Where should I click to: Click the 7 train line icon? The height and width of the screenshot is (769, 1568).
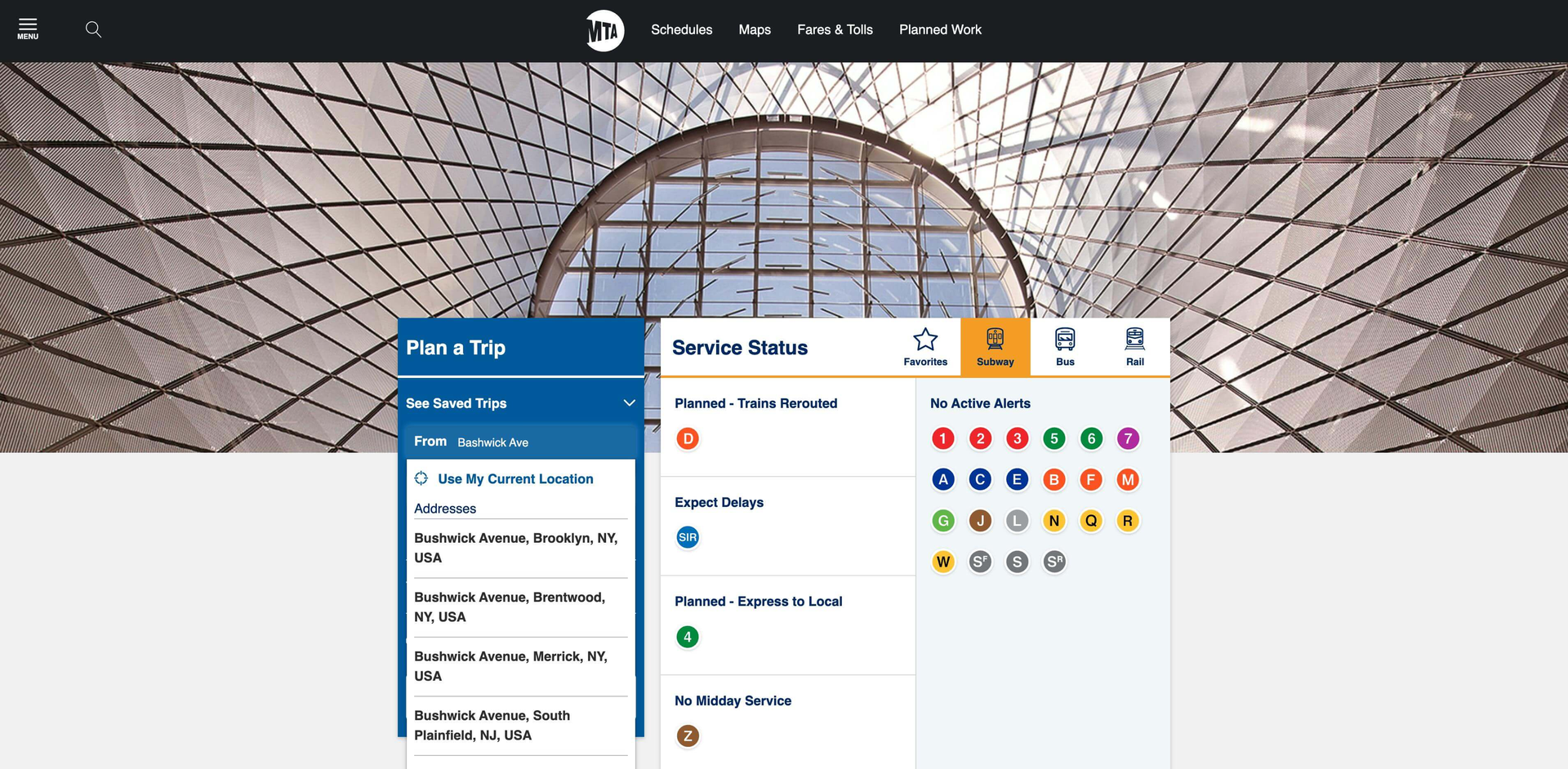click(x=1128, y=438)
